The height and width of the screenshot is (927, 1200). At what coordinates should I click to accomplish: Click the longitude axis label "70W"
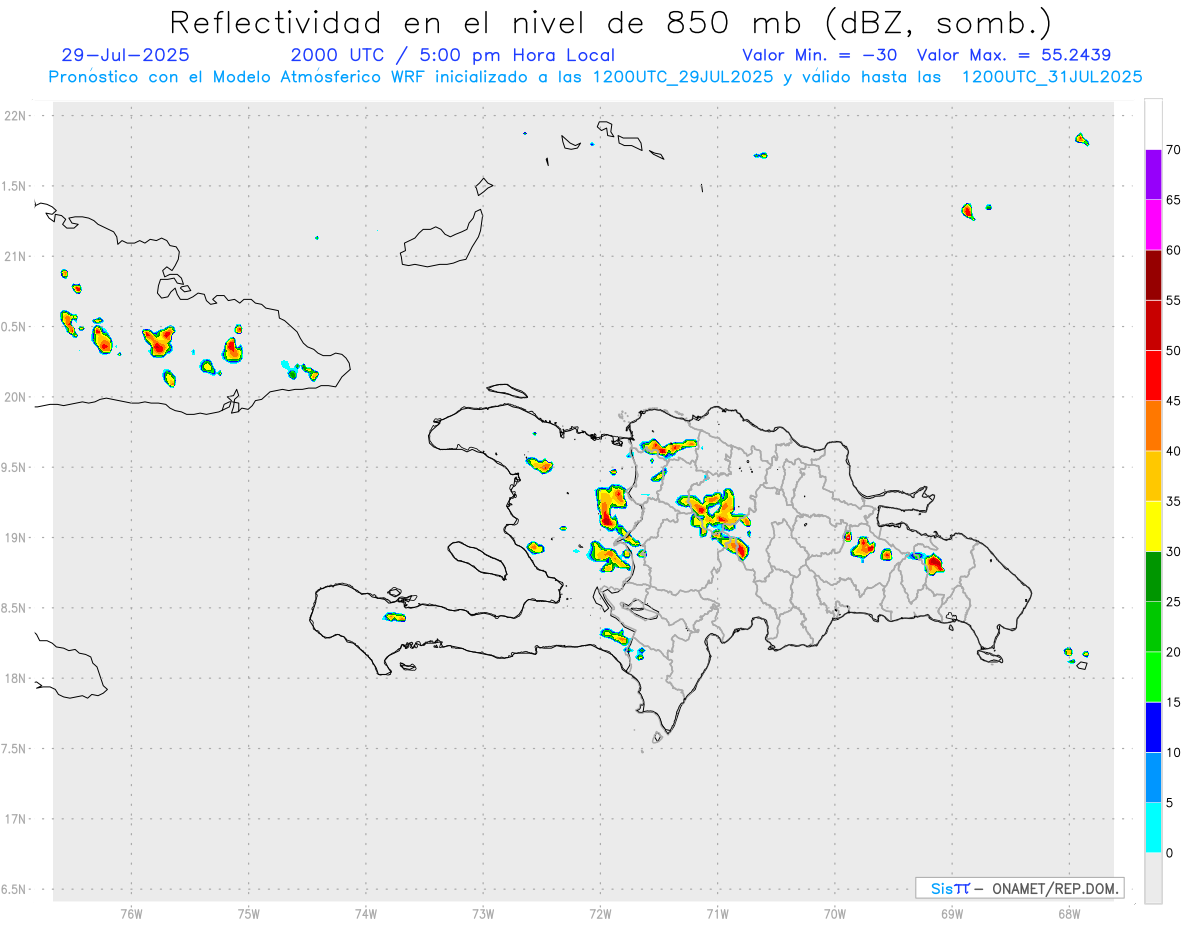[x=835, y=914]
